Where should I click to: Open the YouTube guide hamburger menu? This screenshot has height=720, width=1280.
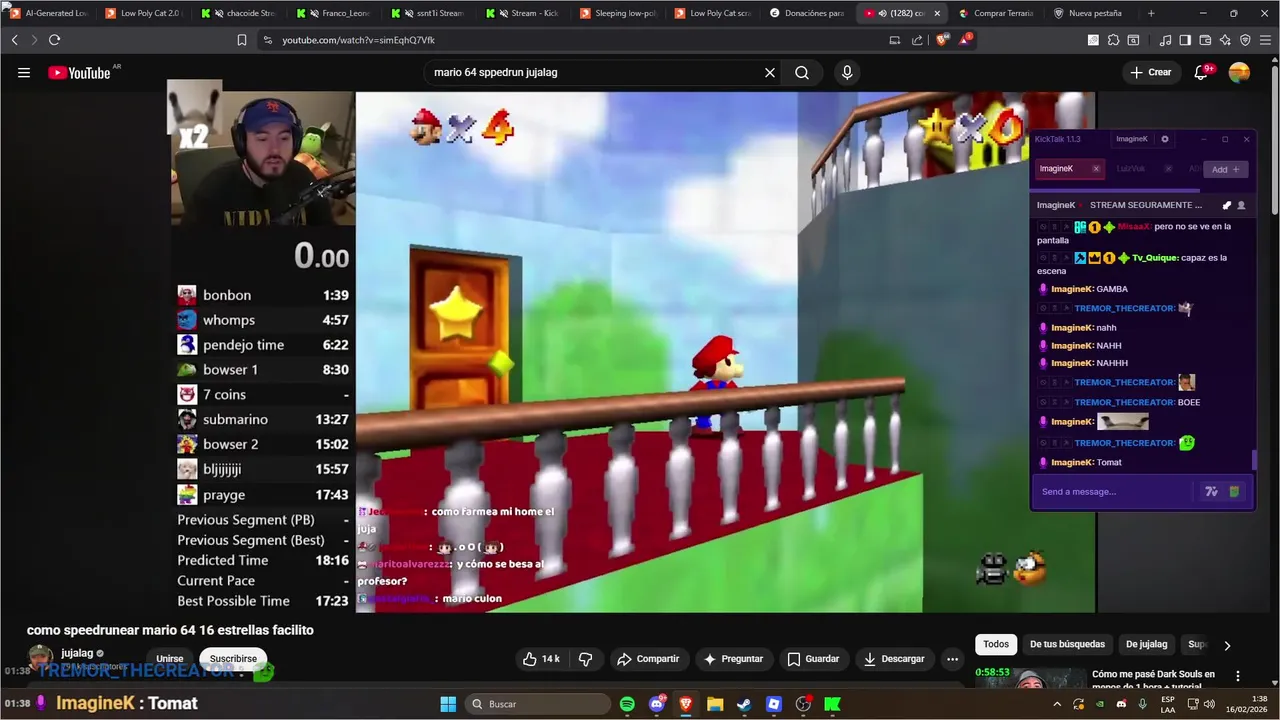pos(24,73)
